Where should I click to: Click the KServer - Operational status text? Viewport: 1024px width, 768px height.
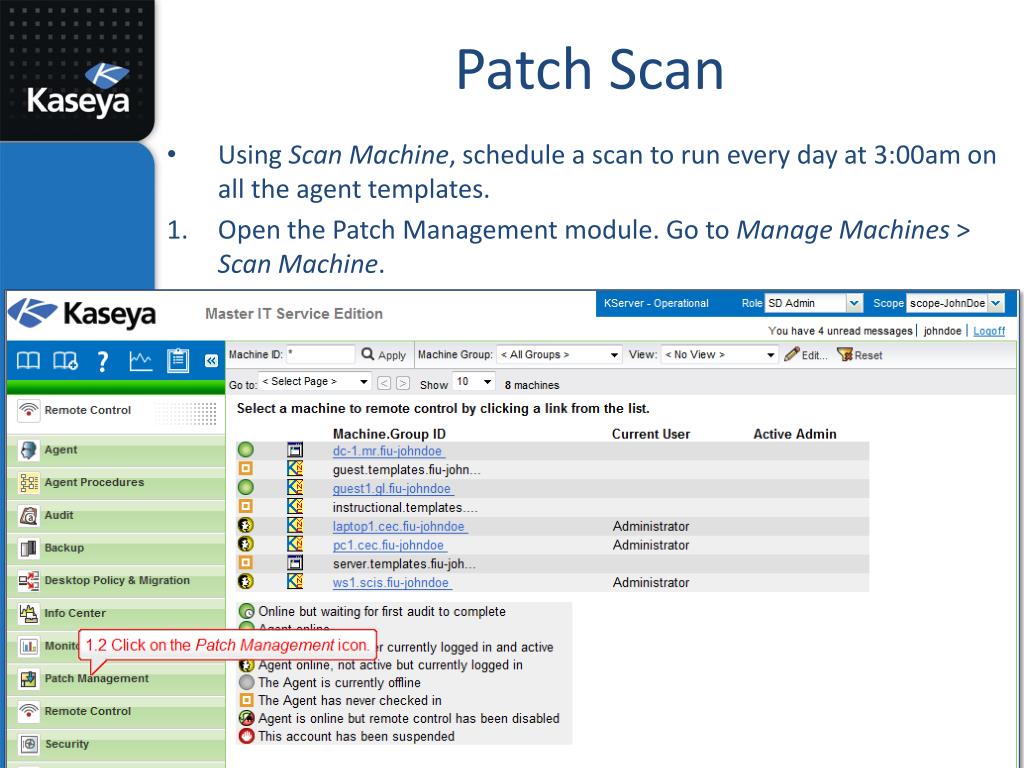tap(656, 303)
